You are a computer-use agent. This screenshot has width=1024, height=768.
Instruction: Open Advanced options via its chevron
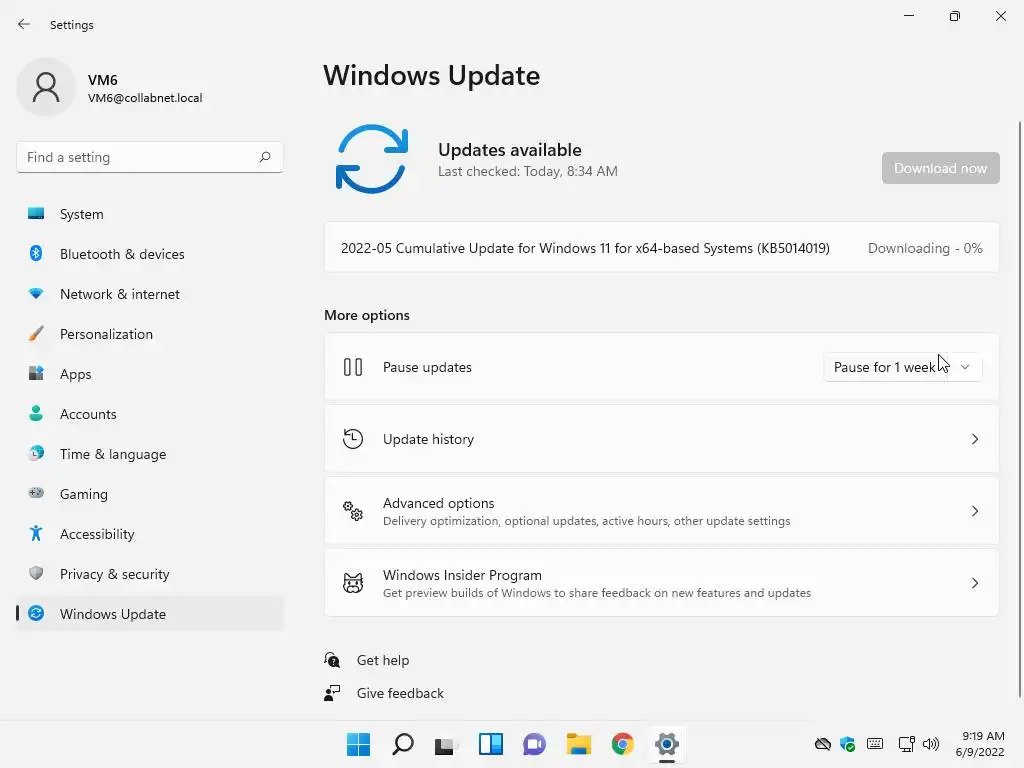974,511
